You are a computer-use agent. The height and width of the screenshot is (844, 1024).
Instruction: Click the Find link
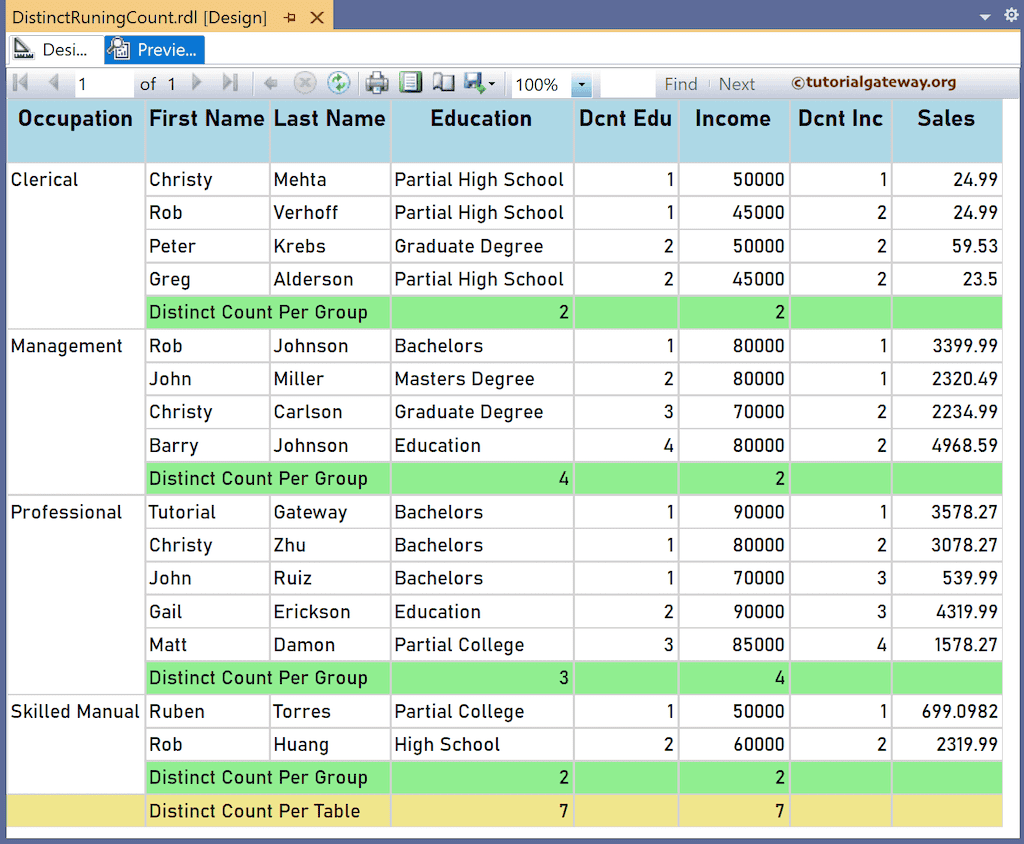coord(681,84)
